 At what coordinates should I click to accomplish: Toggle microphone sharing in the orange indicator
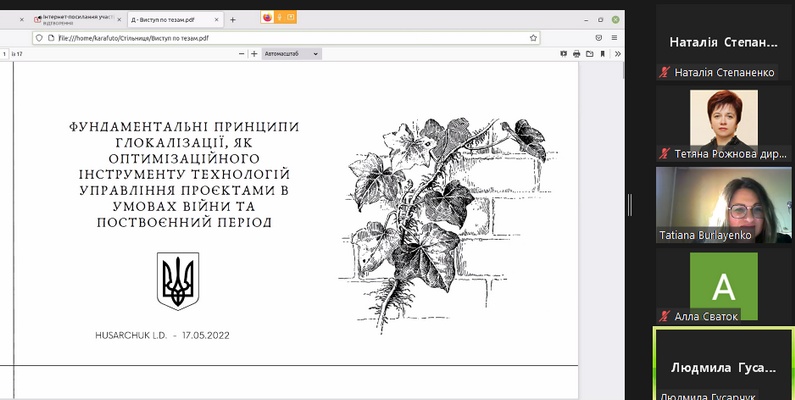click(x=279, y=17)
